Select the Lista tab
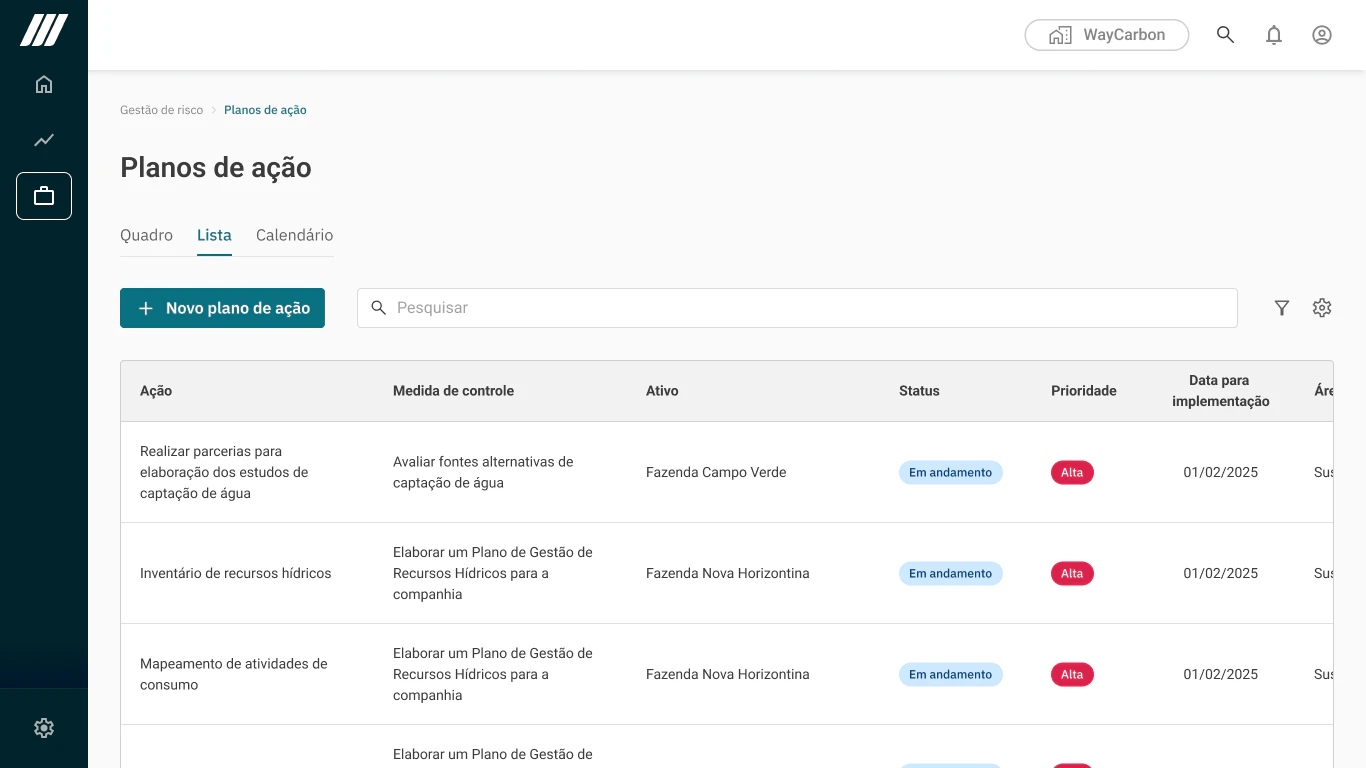 (x=214, y=235)
